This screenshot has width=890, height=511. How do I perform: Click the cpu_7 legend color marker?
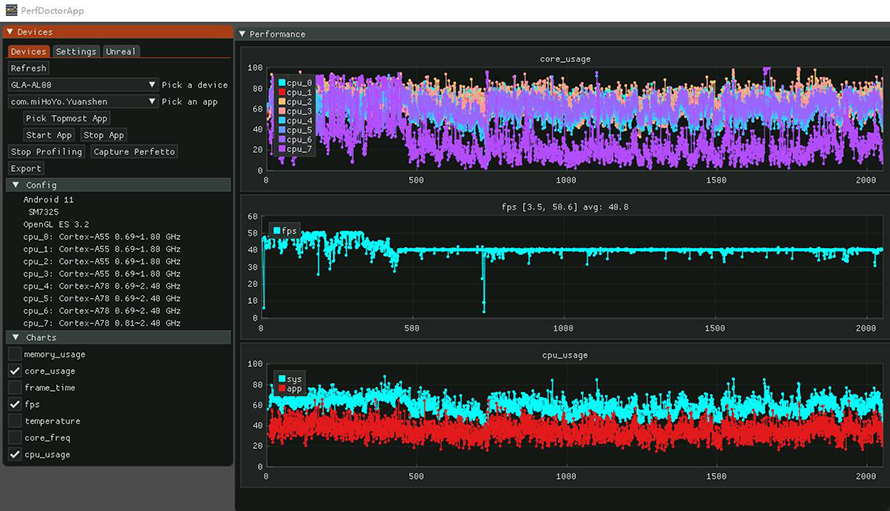click(x=283, y=149)
